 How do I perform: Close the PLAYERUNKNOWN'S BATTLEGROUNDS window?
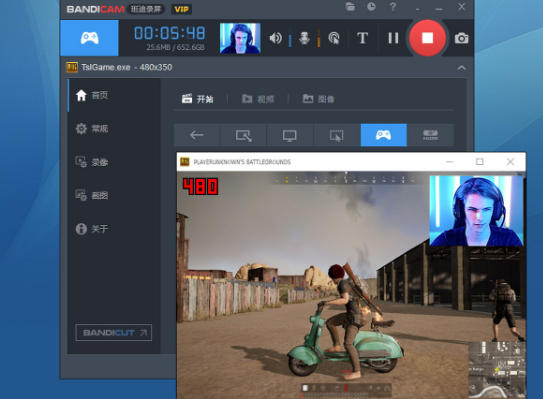[x=510, y=162]
